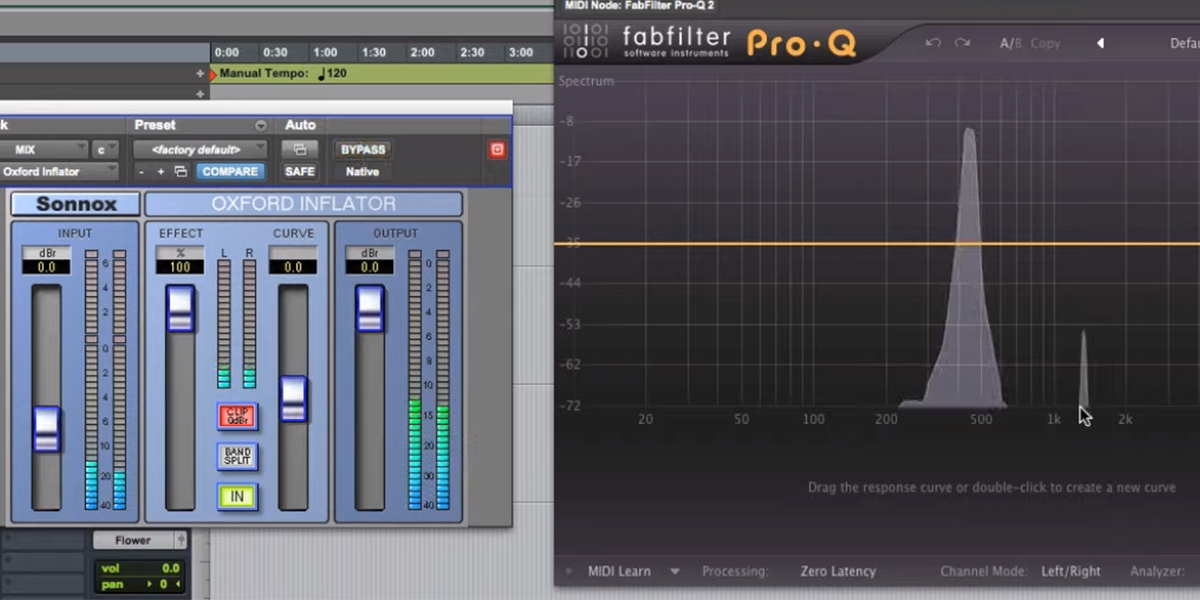Click the 1:00 mark on timeline ruler
1200x600 pixels.
tap(325, 52)
